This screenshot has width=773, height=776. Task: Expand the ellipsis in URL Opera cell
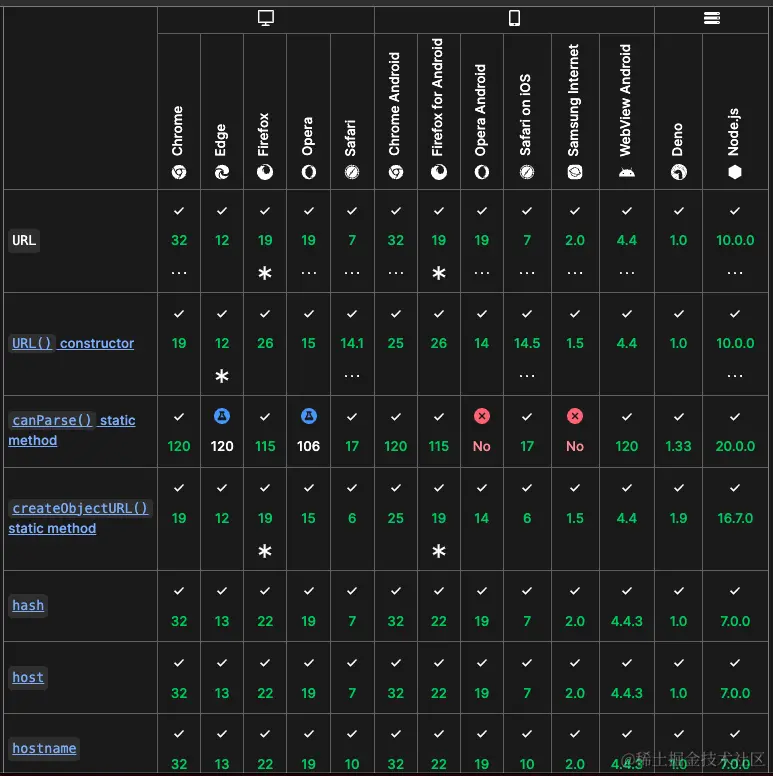tap(308, 273)
